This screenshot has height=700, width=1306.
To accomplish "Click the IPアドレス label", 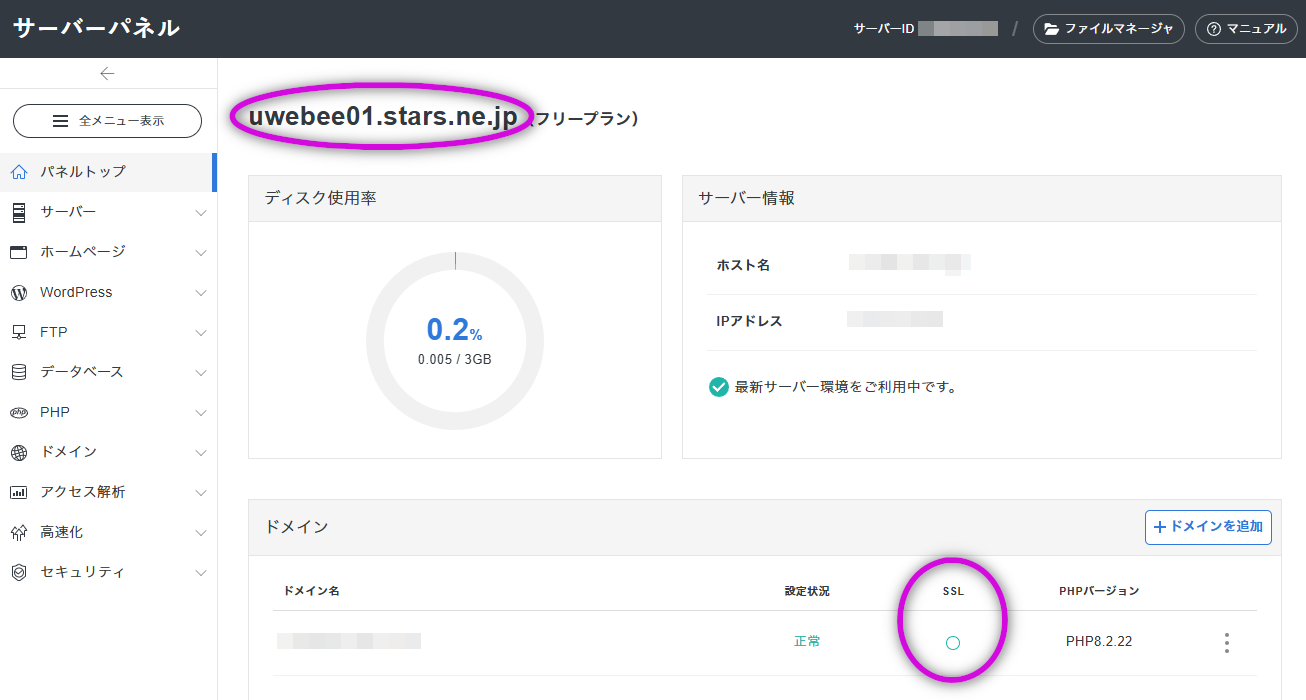I will click(749, 321).
